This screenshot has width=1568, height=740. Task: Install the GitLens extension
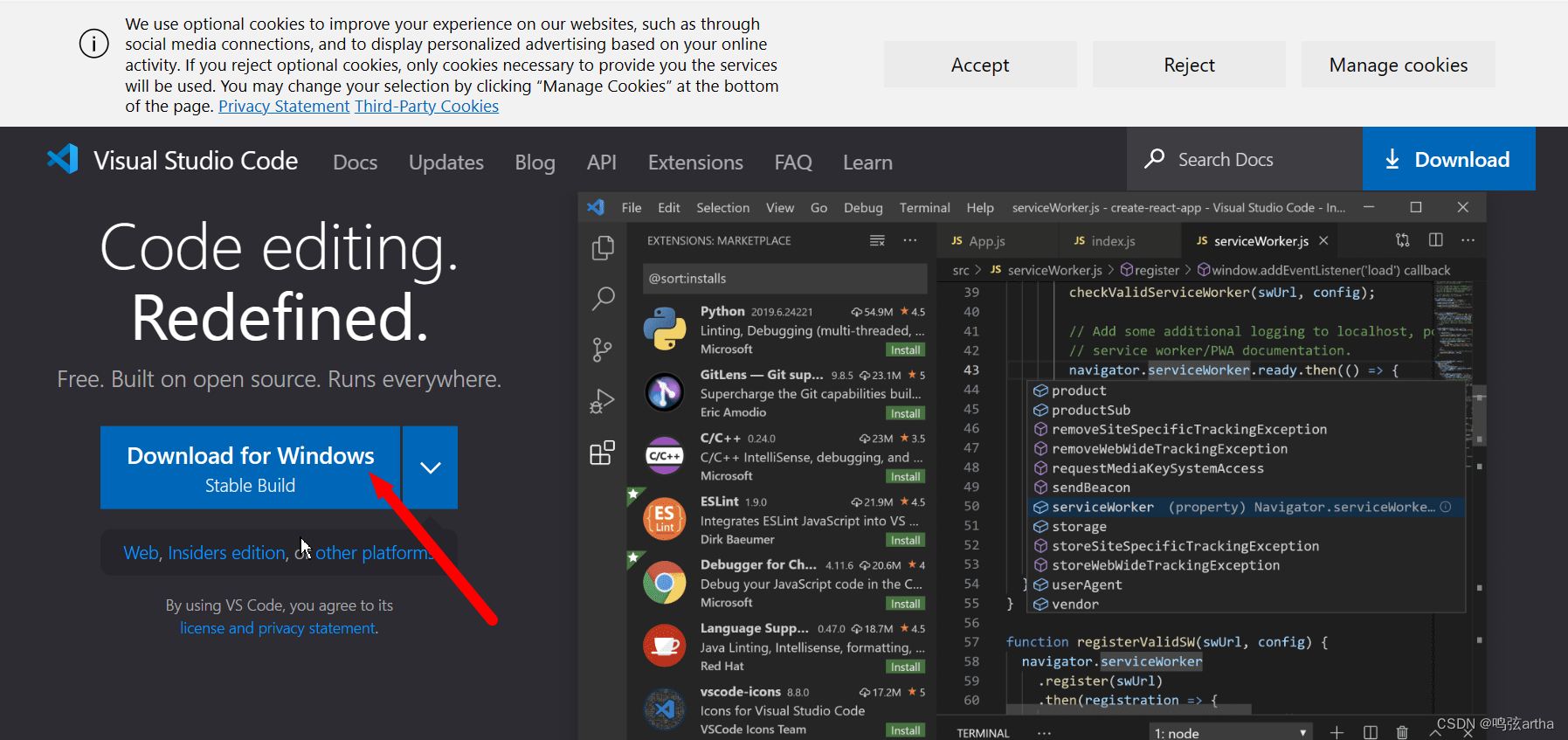[905, 413]
